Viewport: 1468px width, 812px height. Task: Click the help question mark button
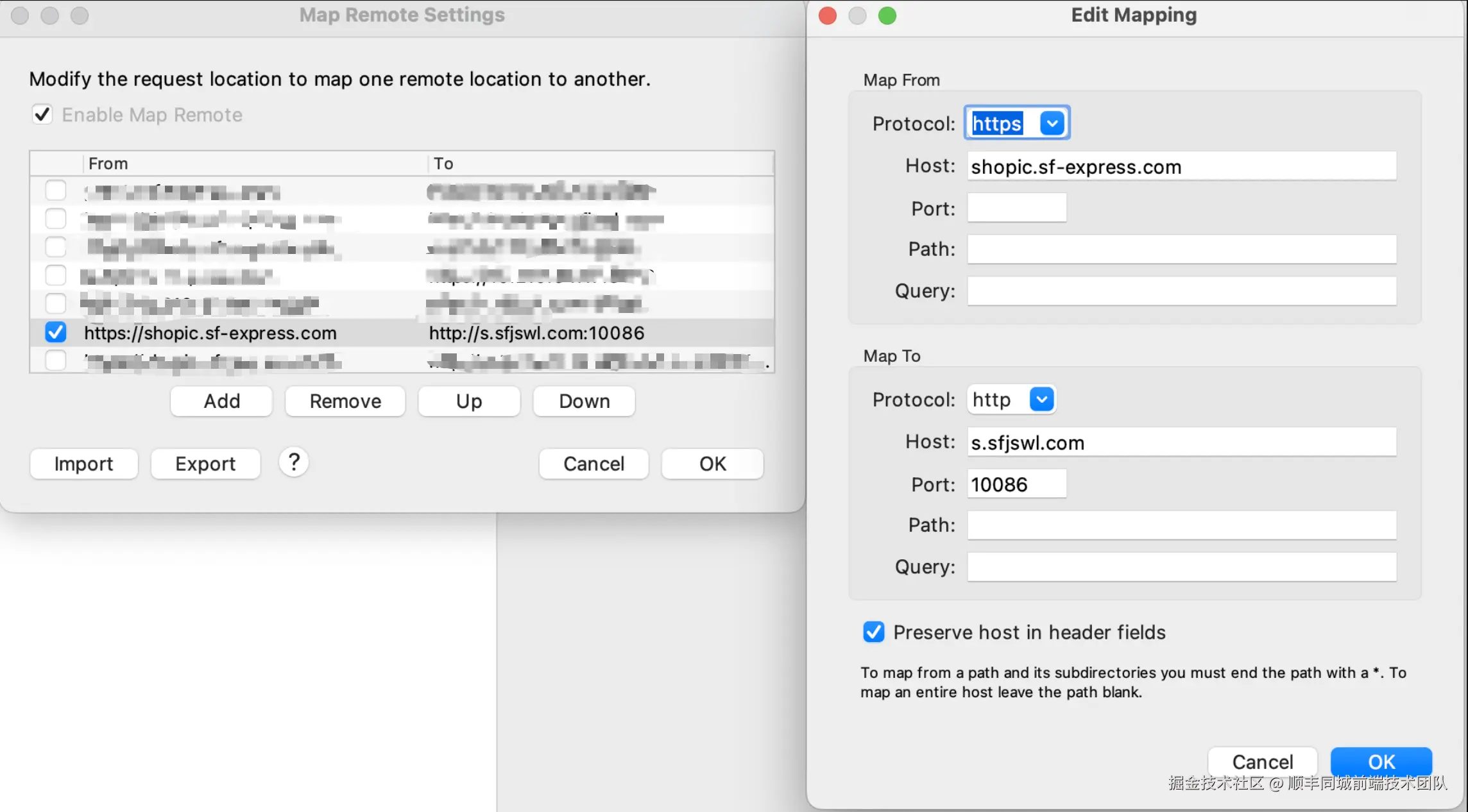click(294, 462)
